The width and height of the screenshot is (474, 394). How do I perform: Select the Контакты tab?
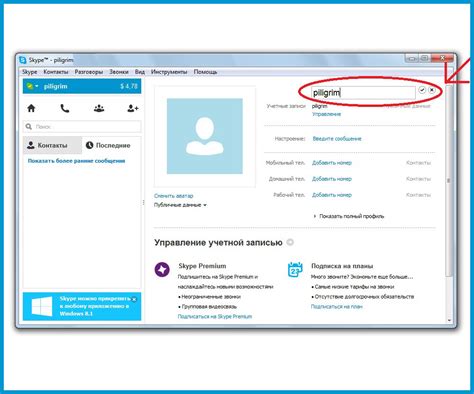click(52, 145)
